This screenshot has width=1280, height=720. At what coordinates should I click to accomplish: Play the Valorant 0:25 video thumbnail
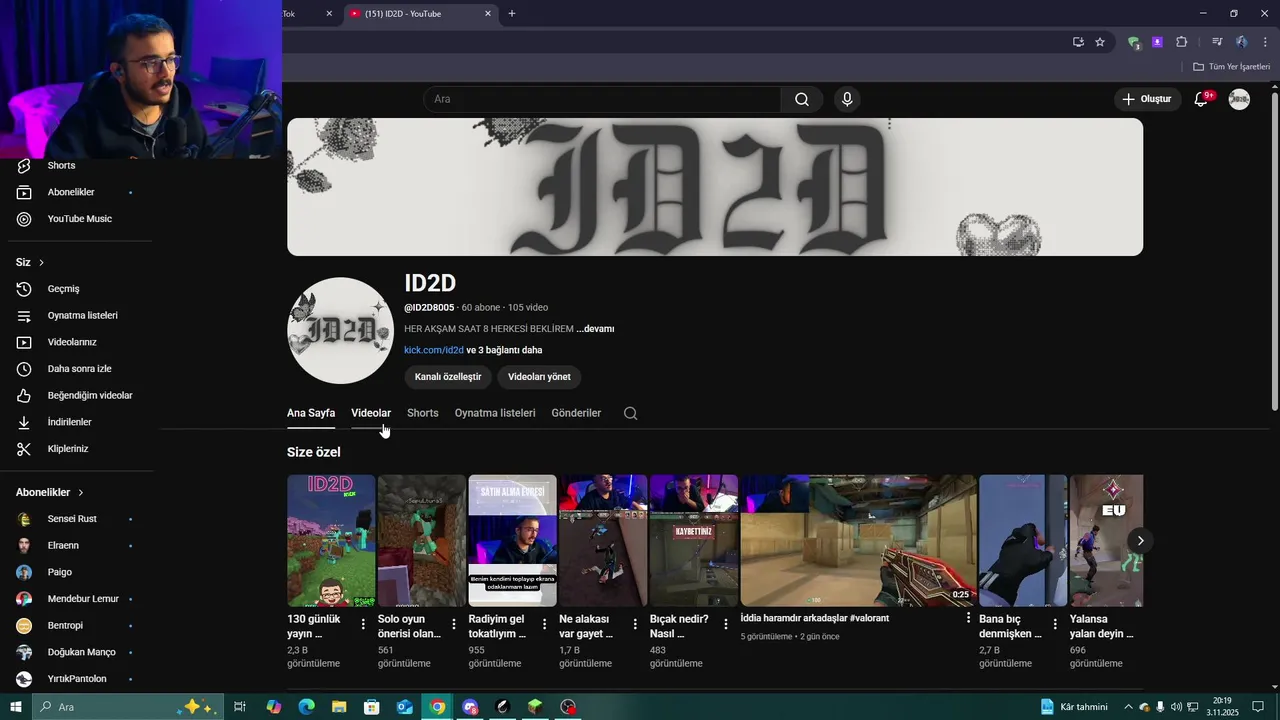pyautogui.click(x=858, y=541)
